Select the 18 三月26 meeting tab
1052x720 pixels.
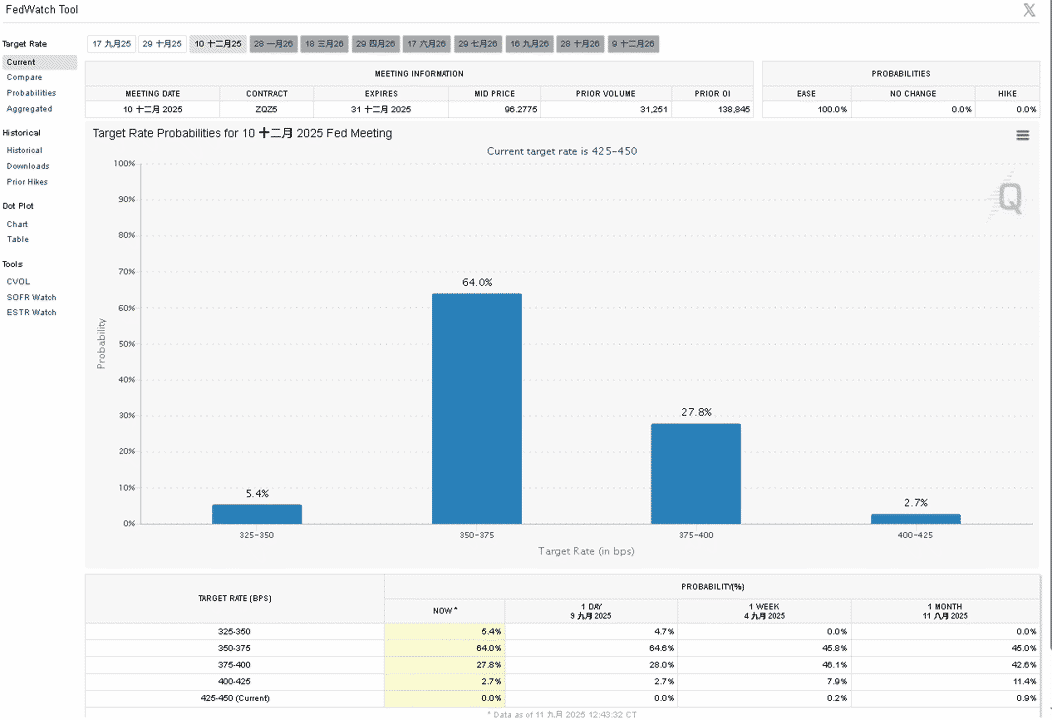pos(324,44)
